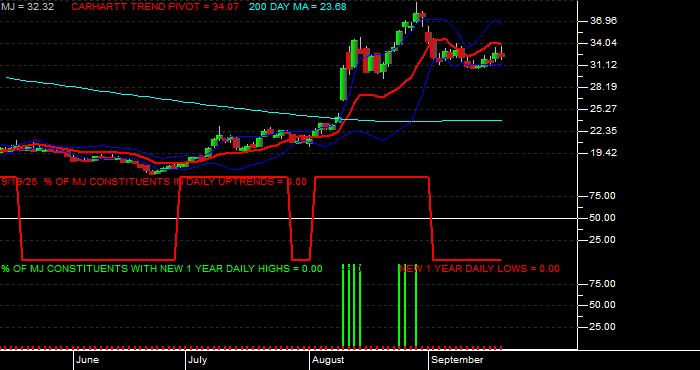The width and height of the screenshot is (700, 370).
Task: Click the 75.00 value on the new highs axis
Action: tap(603, 284)
